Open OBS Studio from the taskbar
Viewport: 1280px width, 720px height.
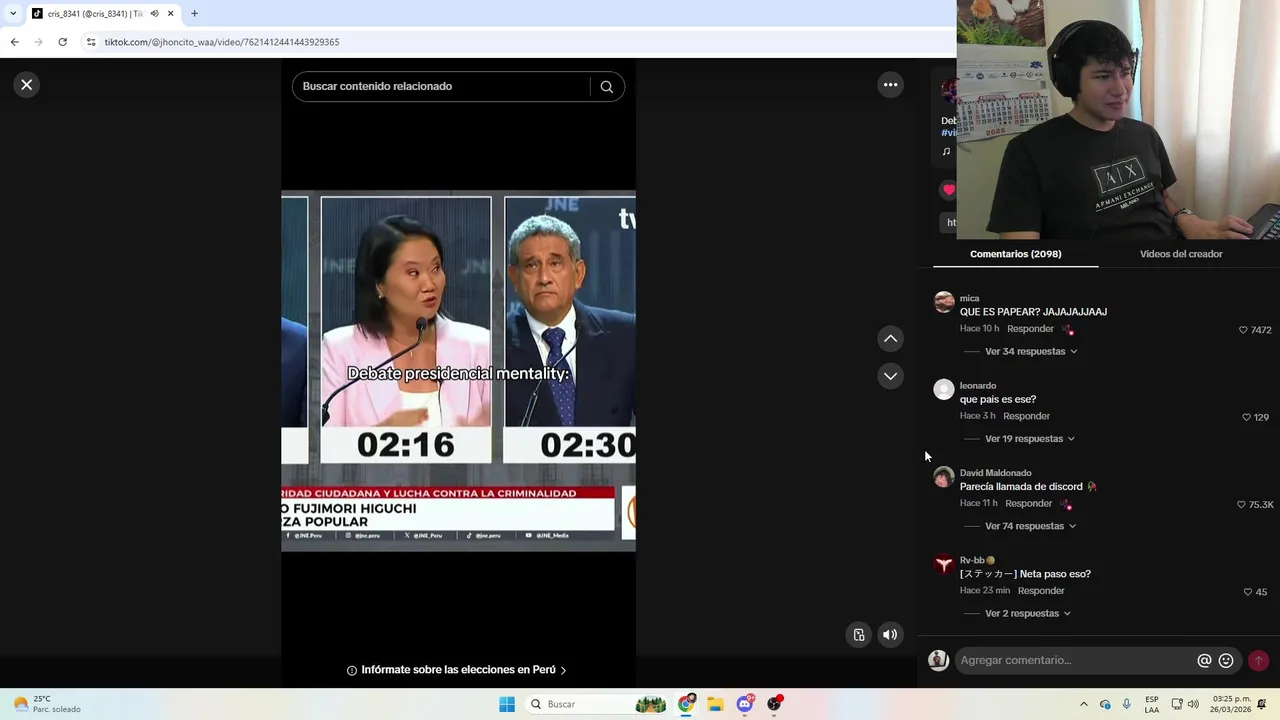(x=774, y=704)
